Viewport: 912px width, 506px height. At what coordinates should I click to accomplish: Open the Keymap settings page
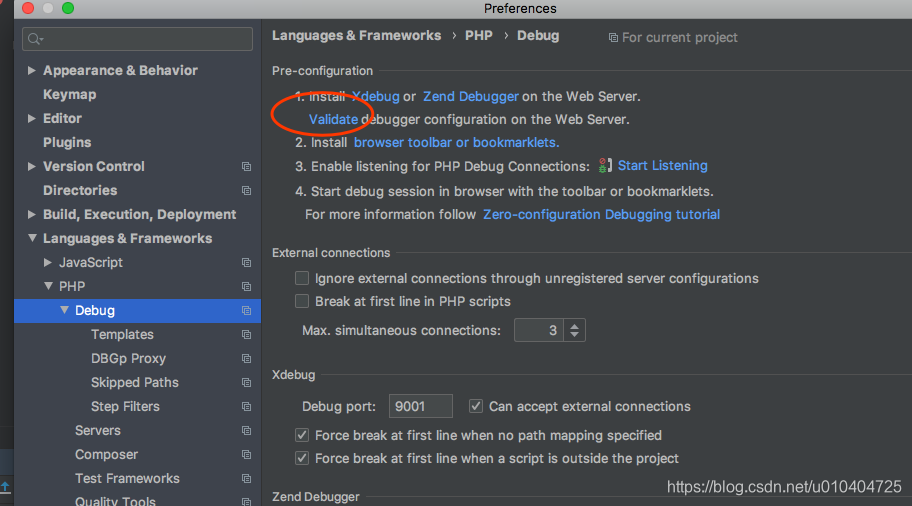coord(70,94)
